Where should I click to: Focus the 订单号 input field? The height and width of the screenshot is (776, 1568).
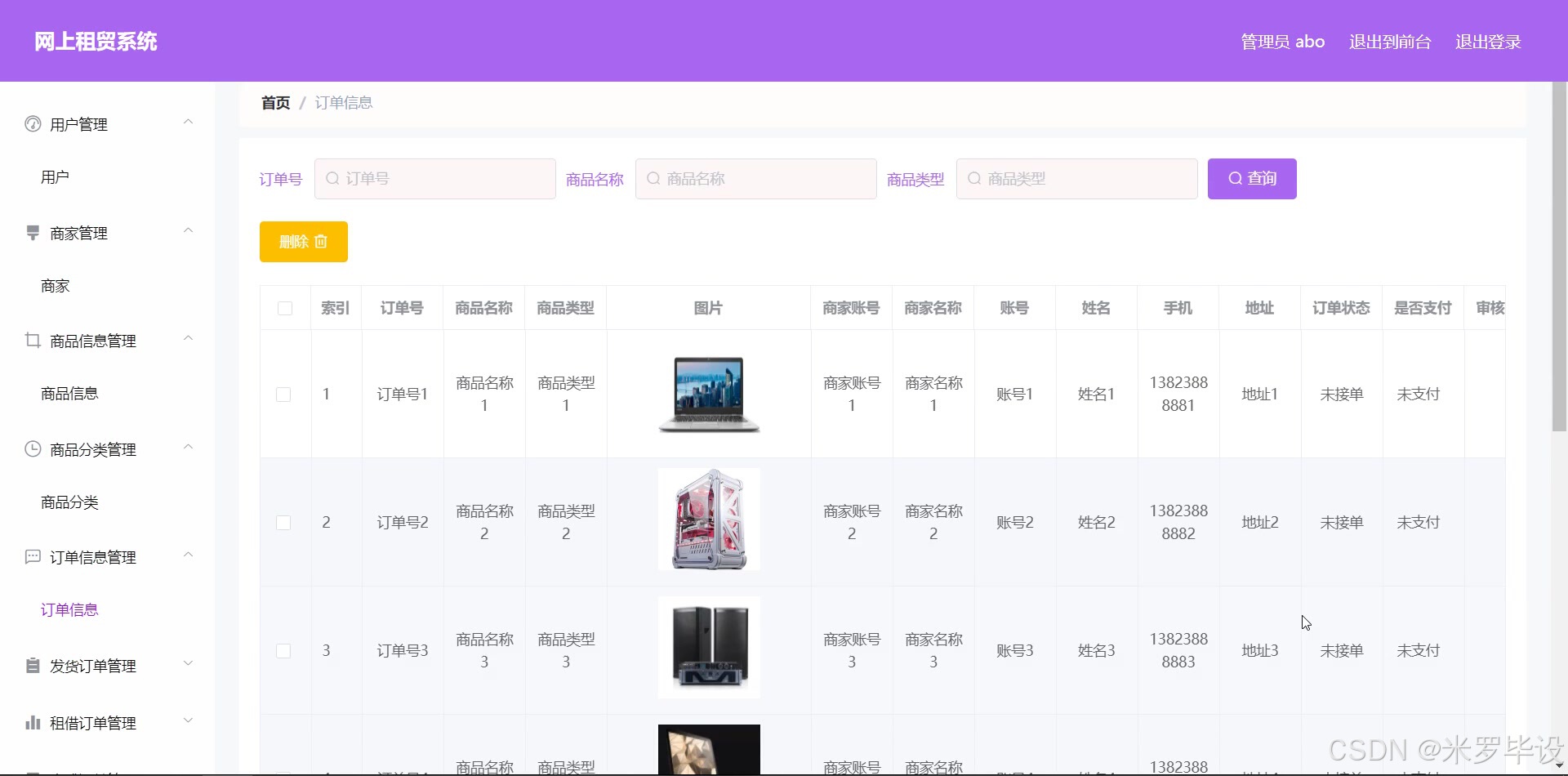pyautogui.click(x=435, y=179)
